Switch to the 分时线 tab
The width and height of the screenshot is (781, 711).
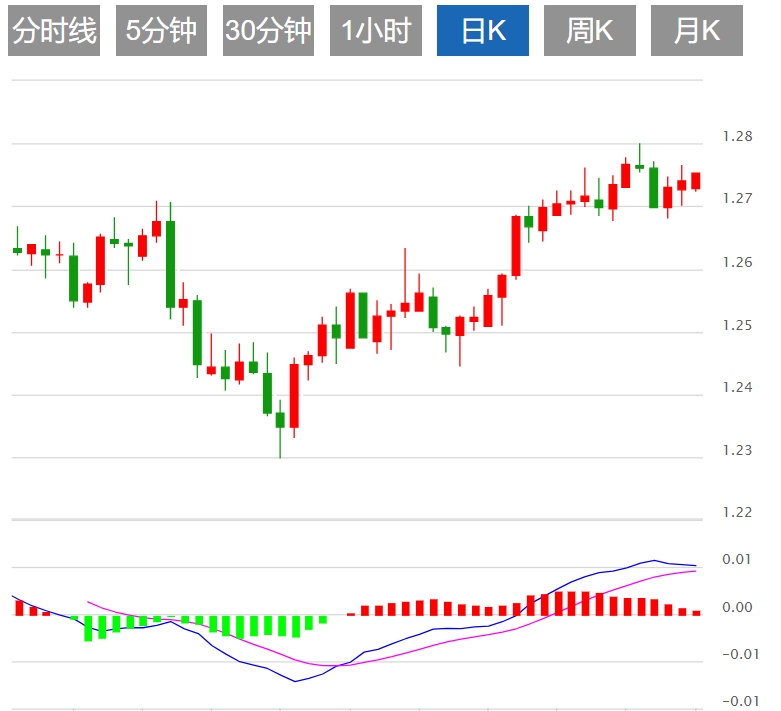coord(54,31)
